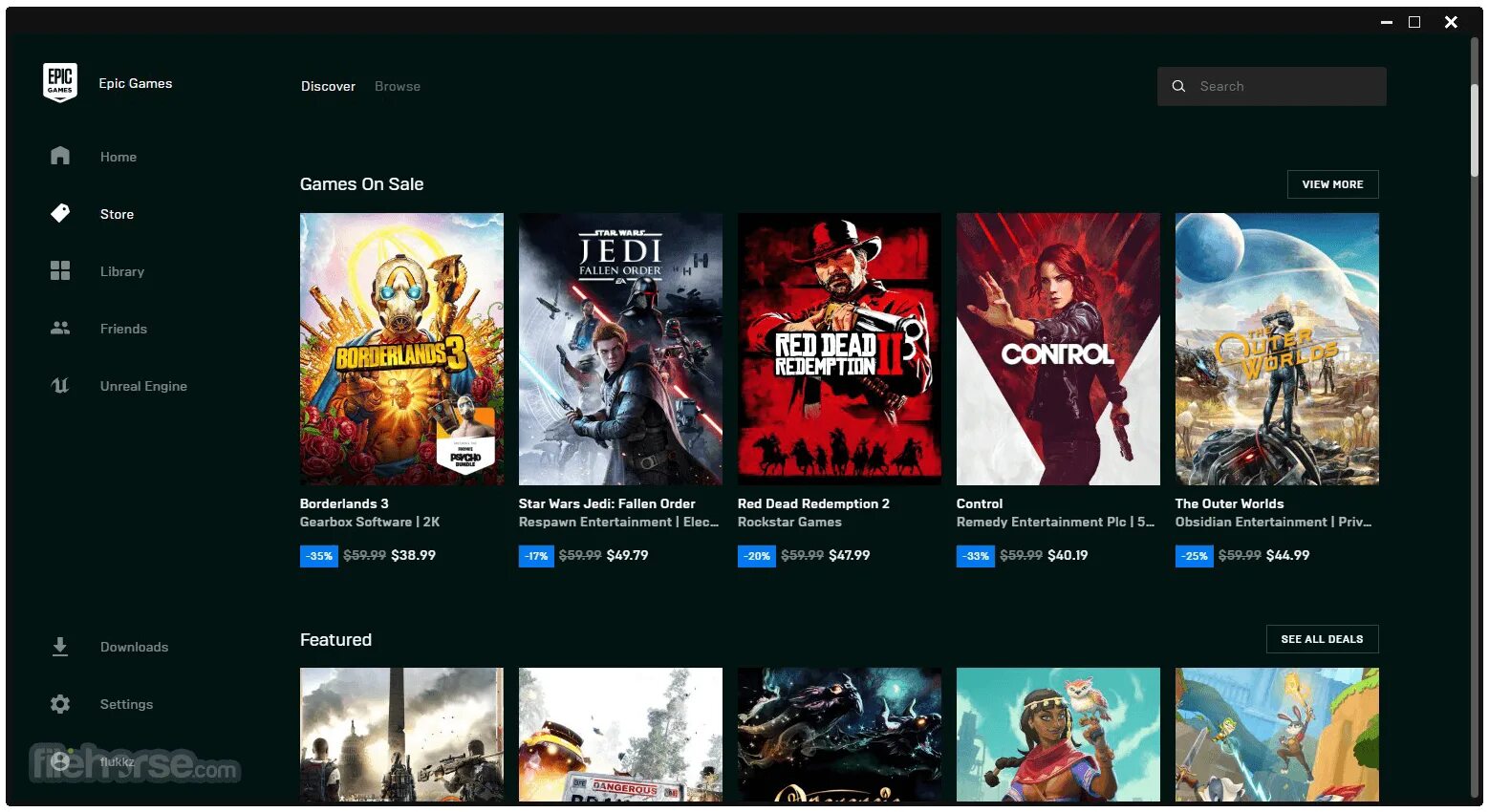Click the Store tag icon
Viewport: 1489px width, 812px height.
click(x=60, y=213)
